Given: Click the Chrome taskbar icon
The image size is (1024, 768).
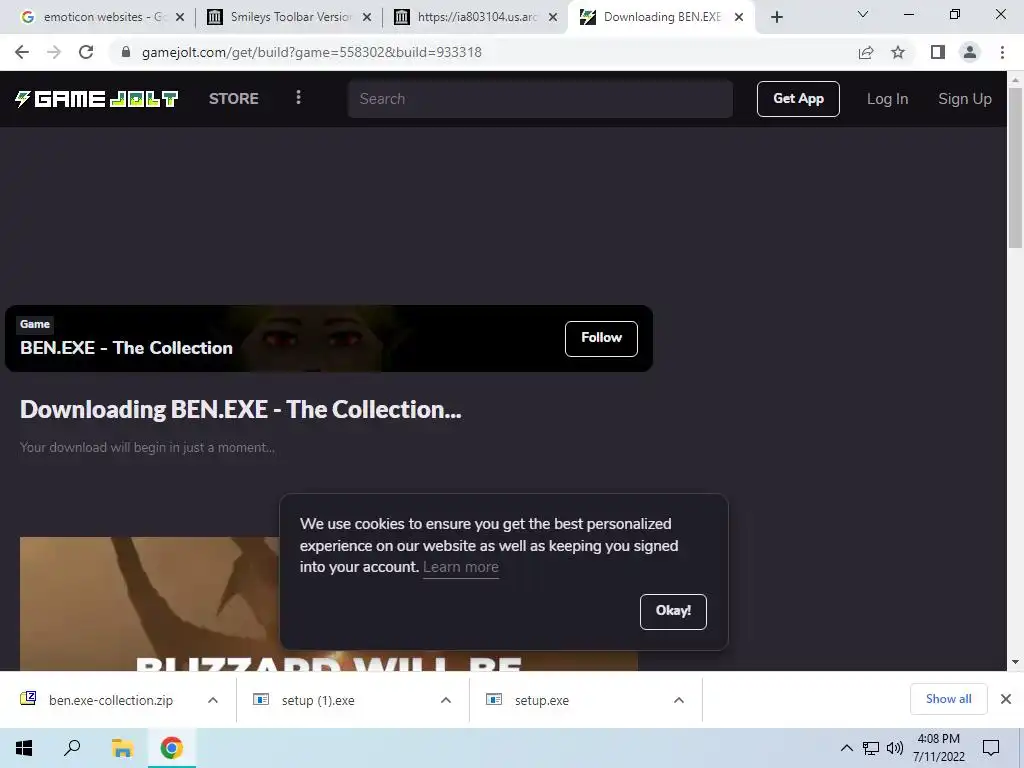Looking at the screenshot, I should coord(172,748).
